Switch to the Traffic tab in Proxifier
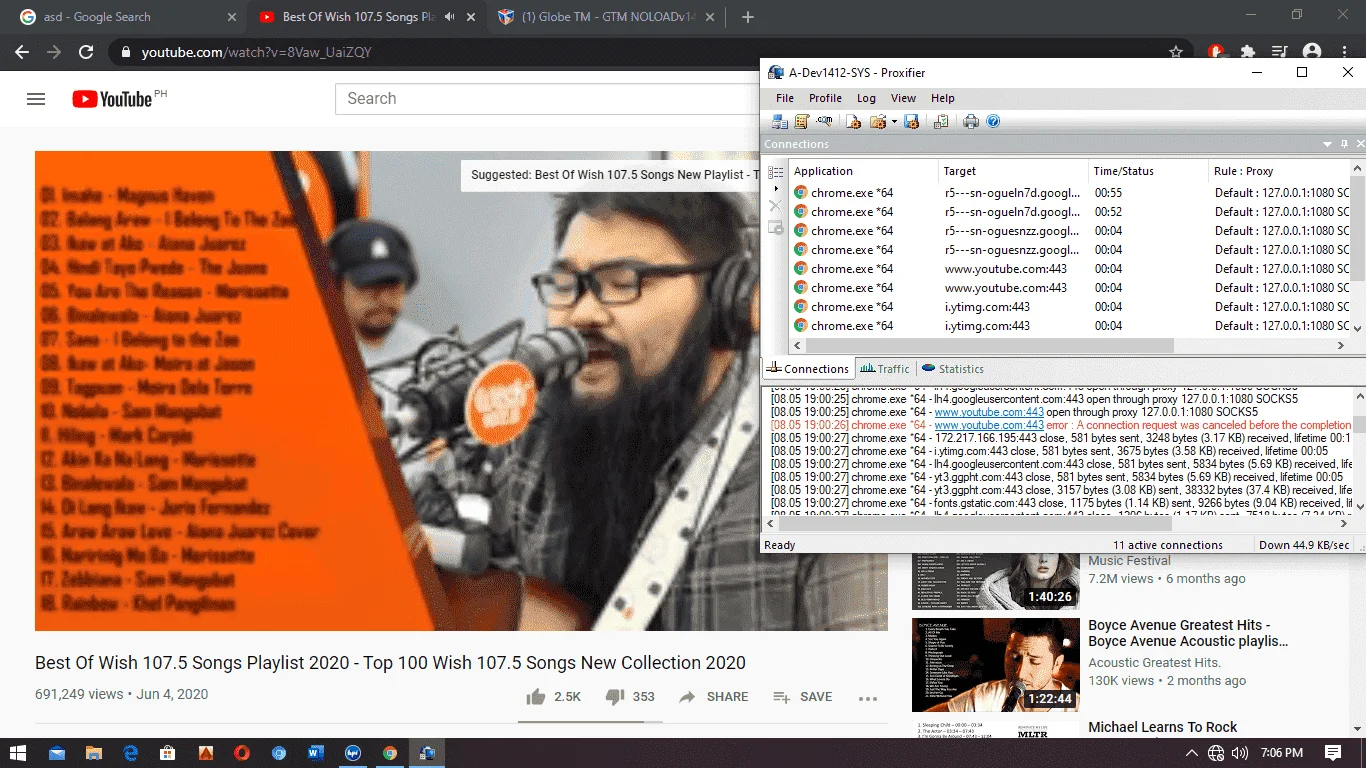Image resolution: width=1366 pixels, height=768 pixels. coord(885,369)
